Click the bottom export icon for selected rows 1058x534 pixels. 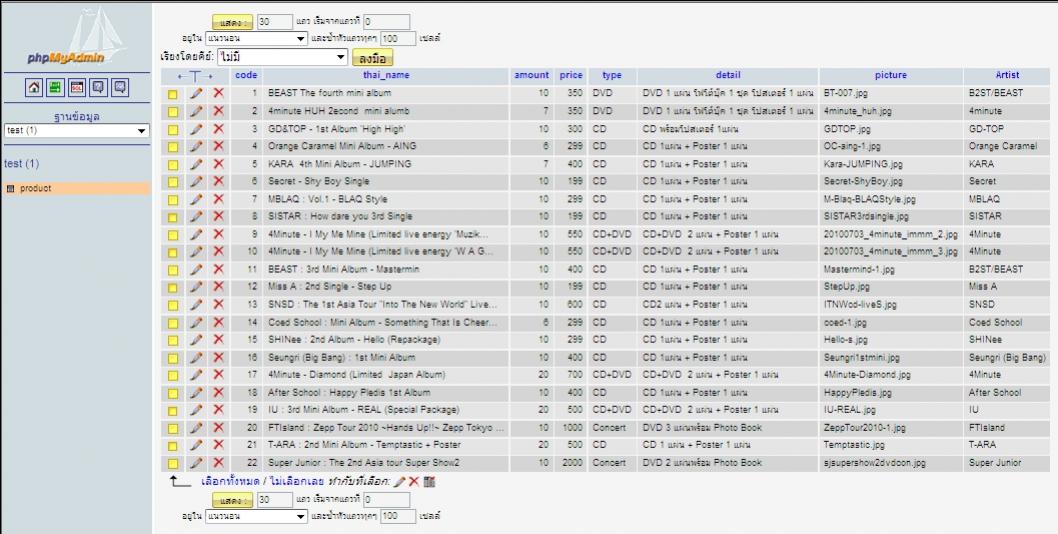(x=429, y=482)
